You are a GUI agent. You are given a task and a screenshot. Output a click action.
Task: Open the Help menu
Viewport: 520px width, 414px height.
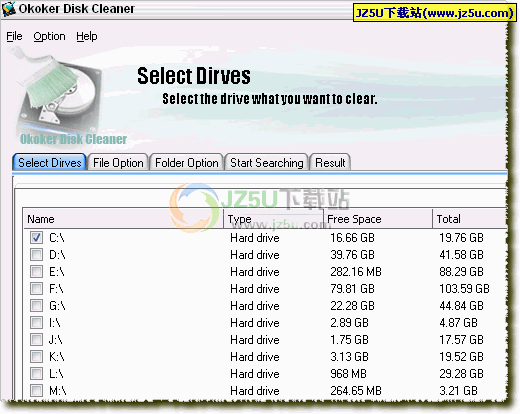pyautogui.click(x=87, y=36)
